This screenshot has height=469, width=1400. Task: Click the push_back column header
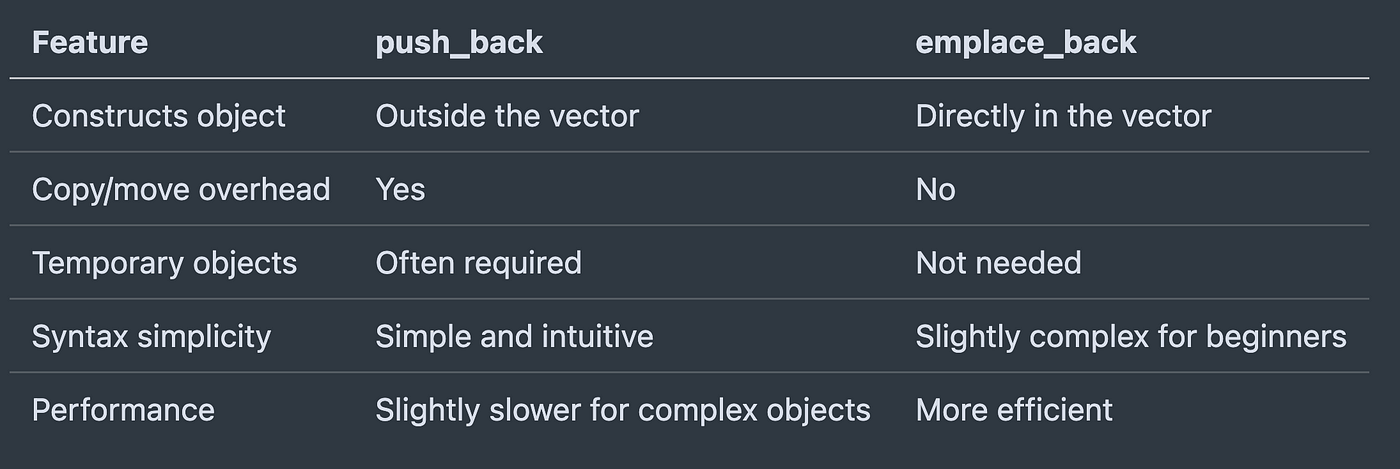tap(459, 43)
